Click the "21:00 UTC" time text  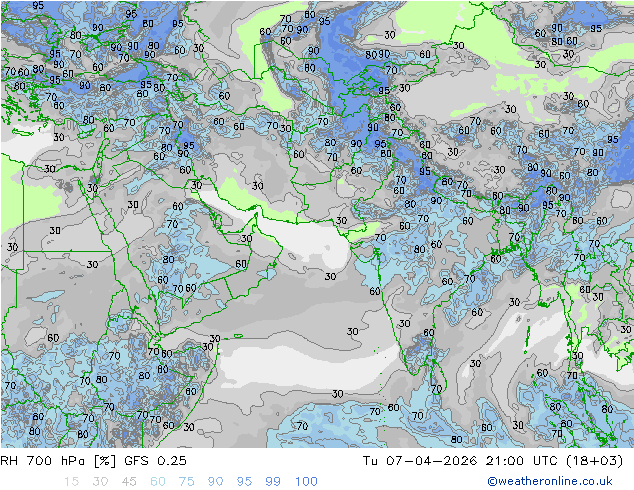(x=520, y=461)
